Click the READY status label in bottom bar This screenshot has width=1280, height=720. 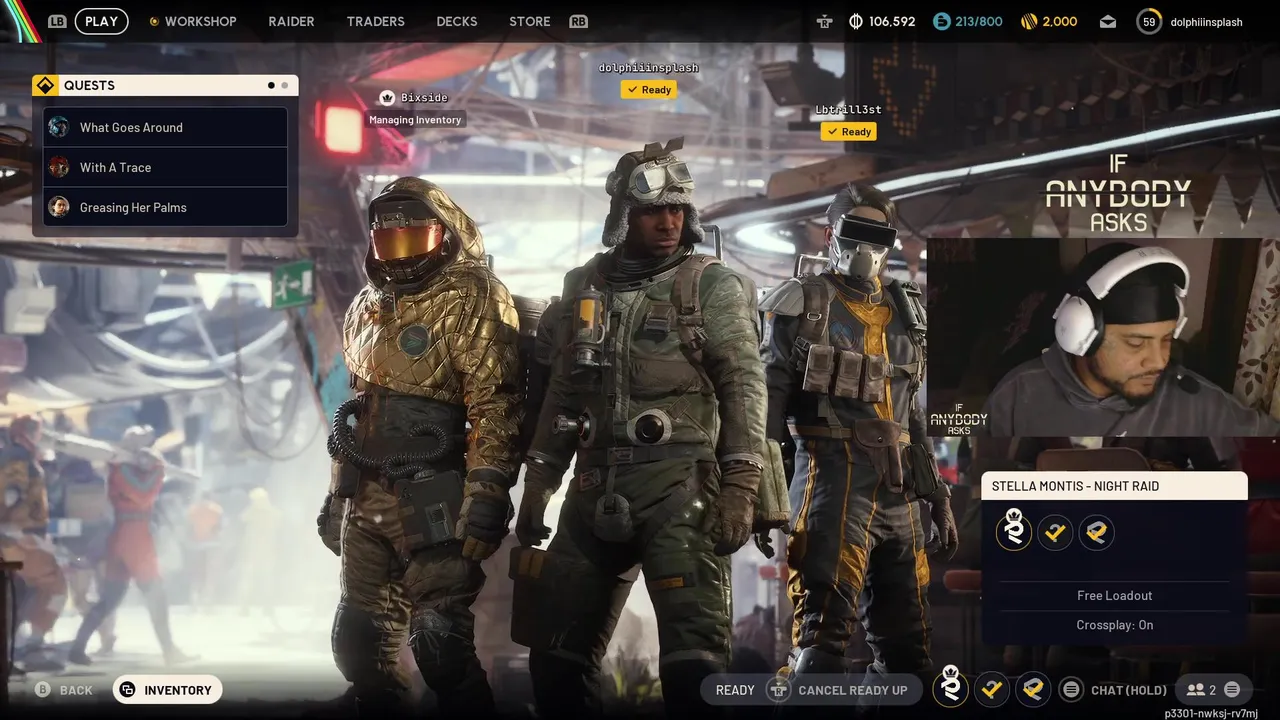coord(735,690)
